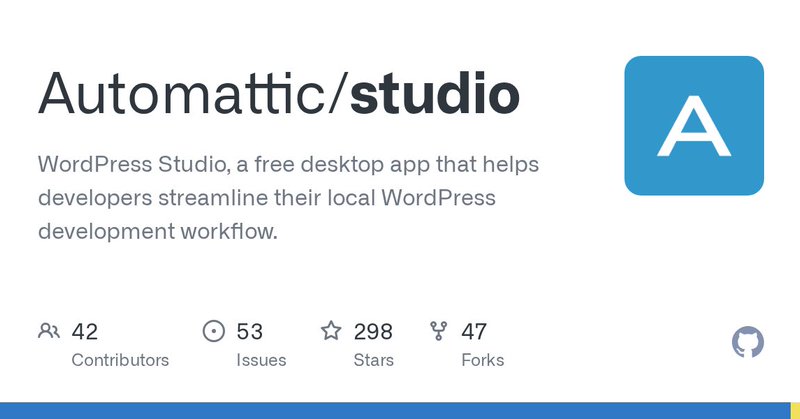Click the Contributors label
Screen dimensions: 800x419
point(120,360)
